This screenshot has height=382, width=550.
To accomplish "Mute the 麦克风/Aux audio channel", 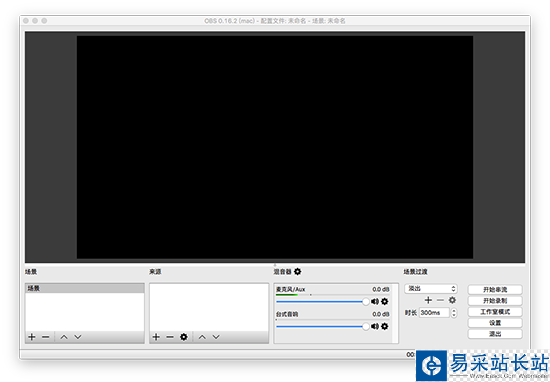I will [x=375, y=302].
